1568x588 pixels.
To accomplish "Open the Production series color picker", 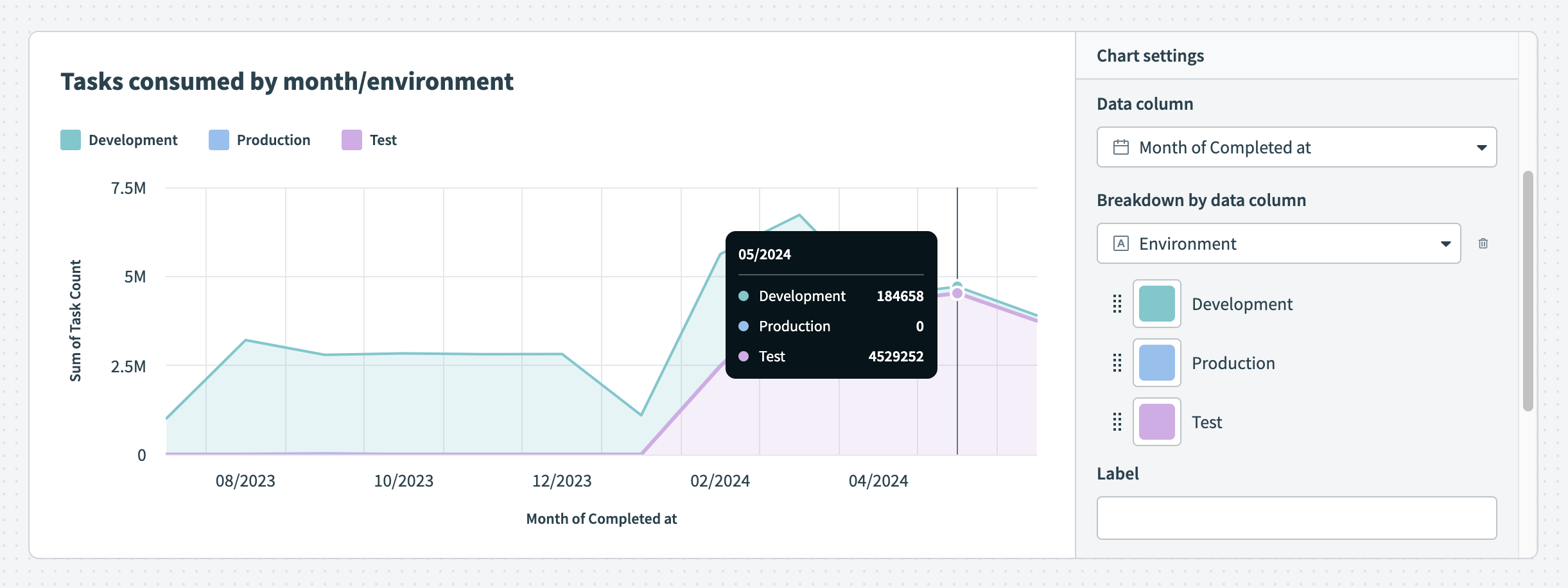I will [1156, 363].
